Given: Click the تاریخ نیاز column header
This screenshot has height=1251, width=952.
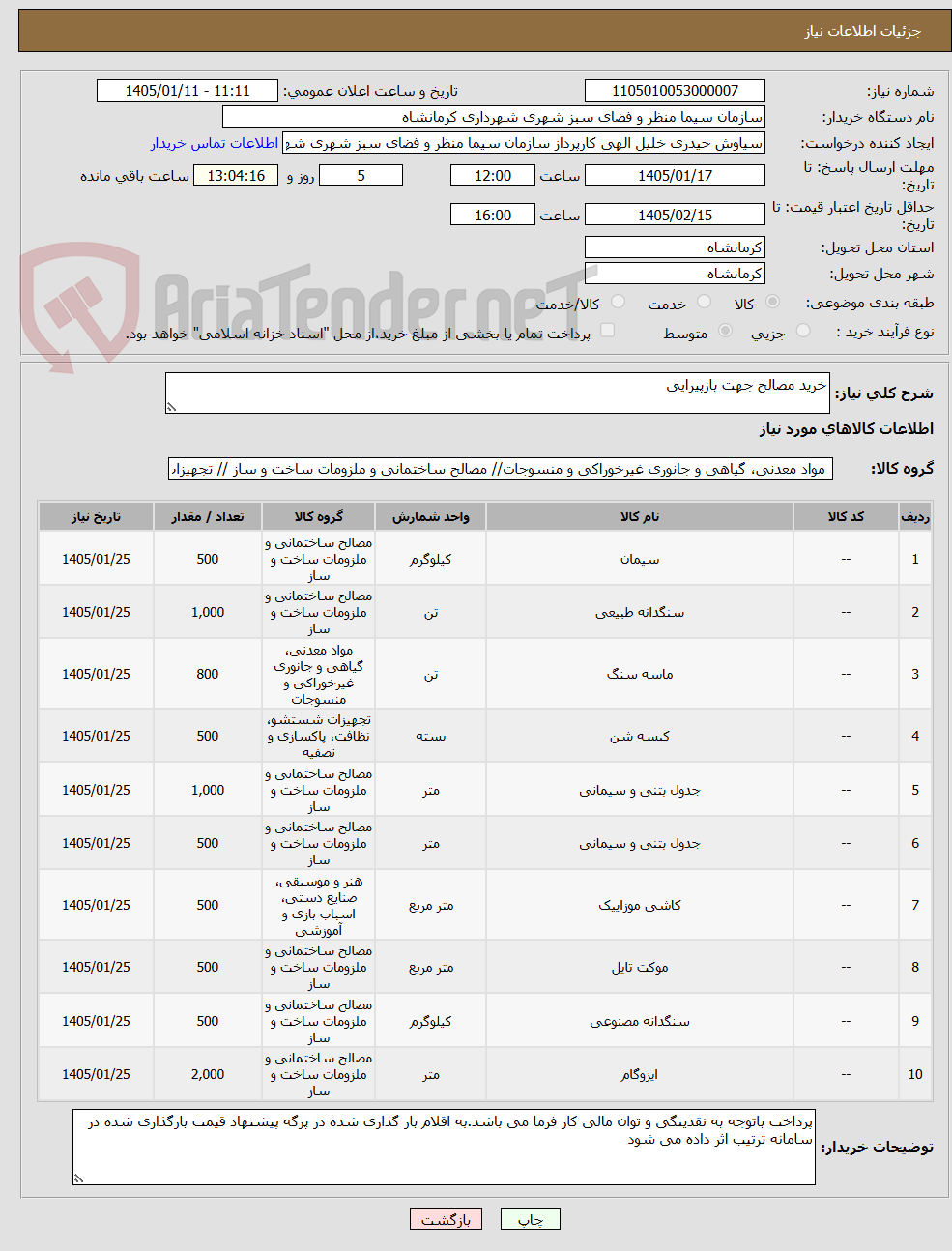Looking at the screenshot, I should (x=96, y=516).
